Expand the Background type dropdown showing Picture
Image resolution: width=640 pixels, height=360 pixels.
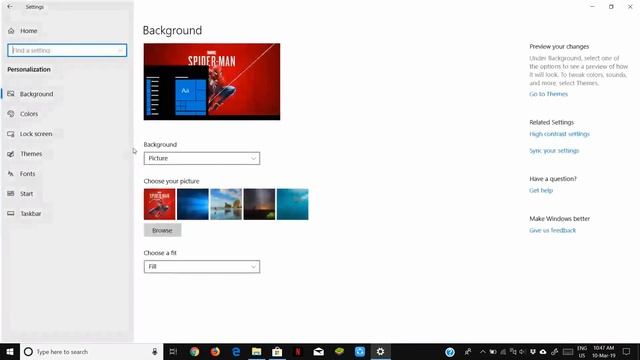[202, 158]
